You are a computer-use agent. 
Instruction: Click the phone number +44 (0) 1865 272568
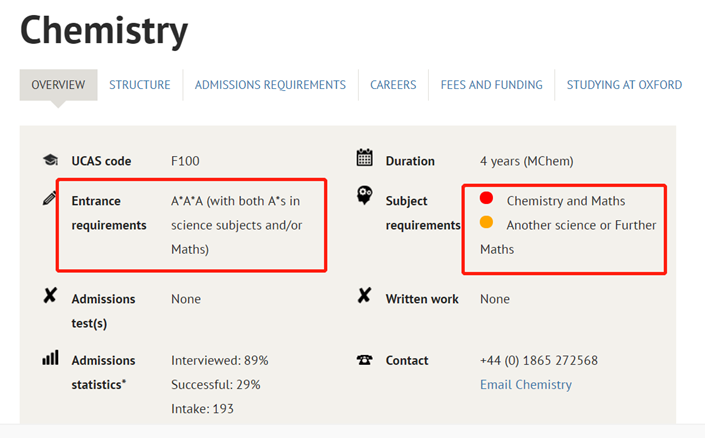coord(539,361)
